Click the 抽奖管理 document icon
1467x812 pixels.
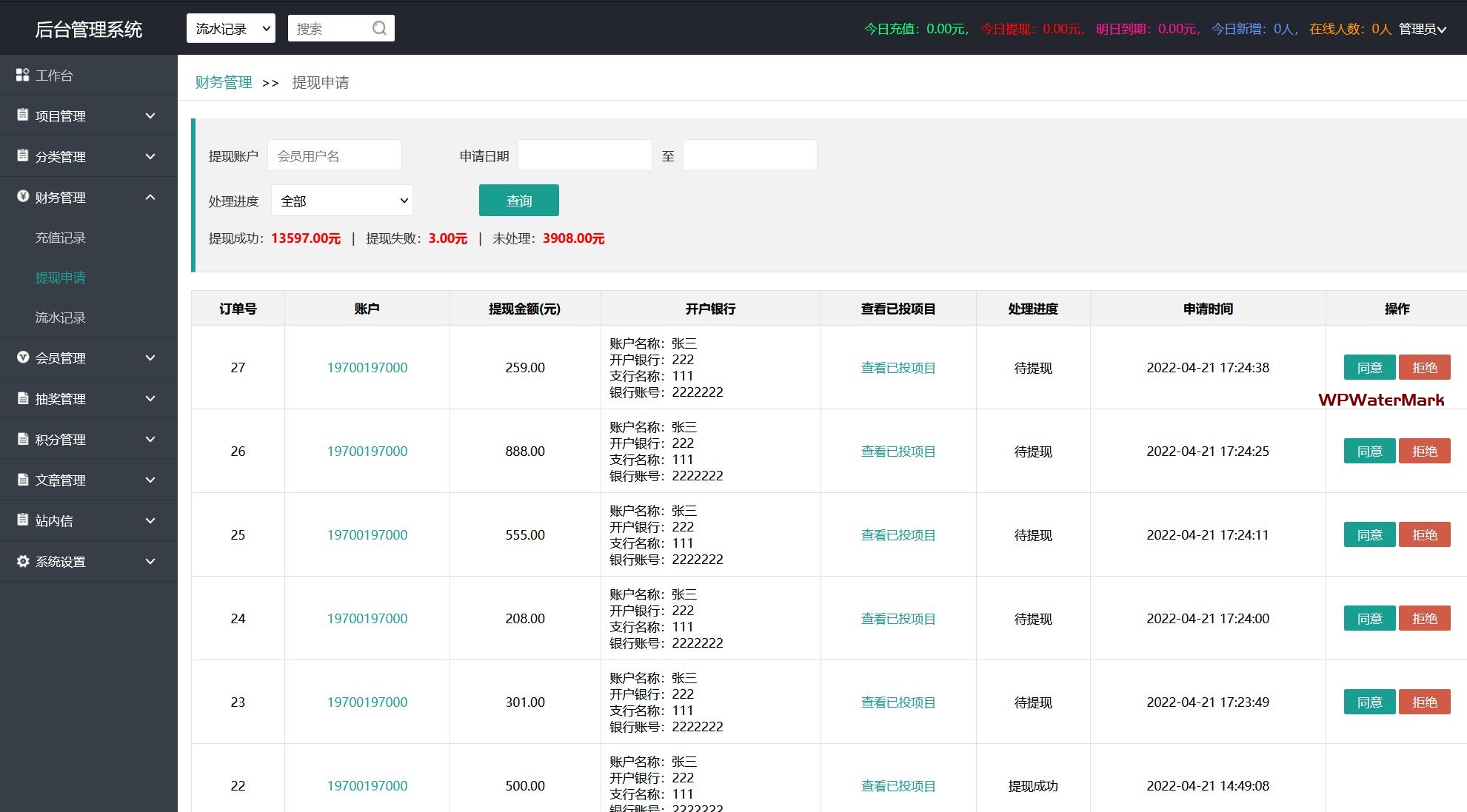click(23, 398)
